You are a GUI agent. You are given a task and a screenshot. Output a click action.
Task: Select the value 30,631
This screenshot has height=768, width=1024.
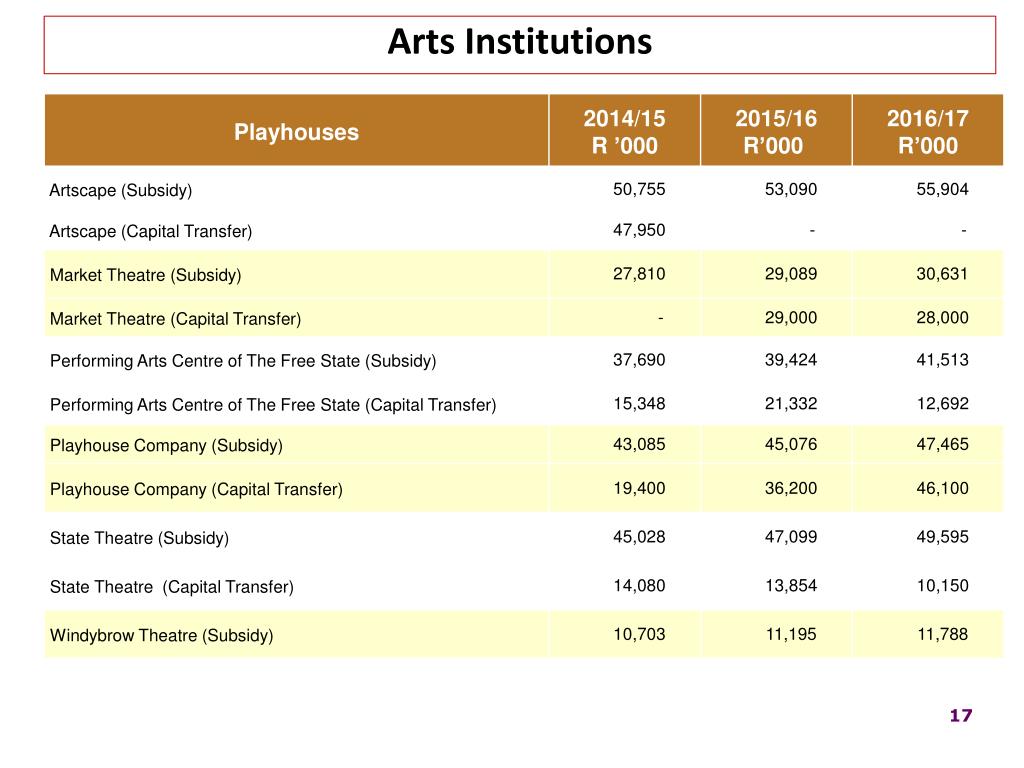pyautogui.click(x=942, y=274)
